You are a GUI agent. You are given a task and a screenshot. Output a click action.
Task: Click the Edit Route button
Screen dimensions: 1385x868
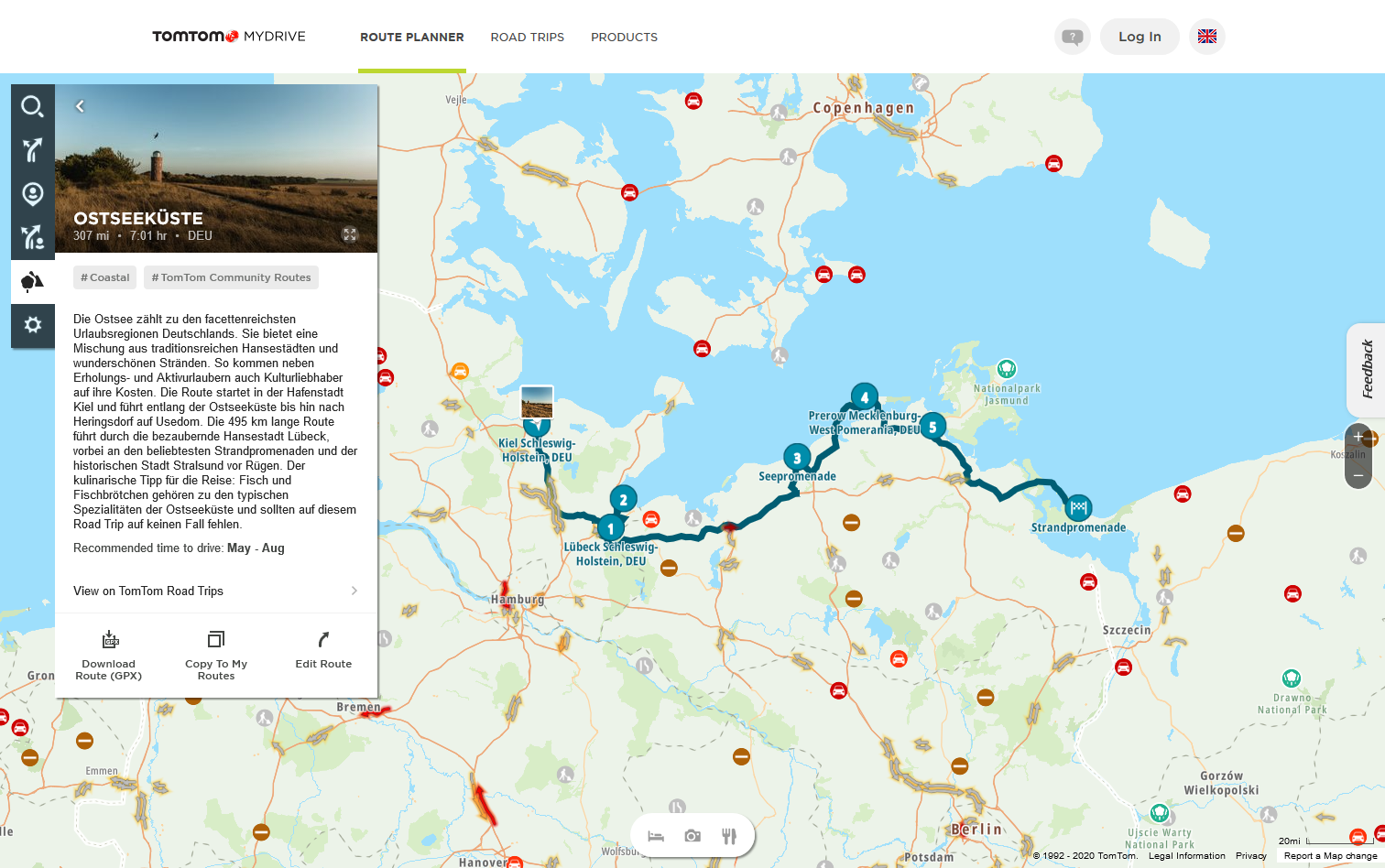pos(323,650)
